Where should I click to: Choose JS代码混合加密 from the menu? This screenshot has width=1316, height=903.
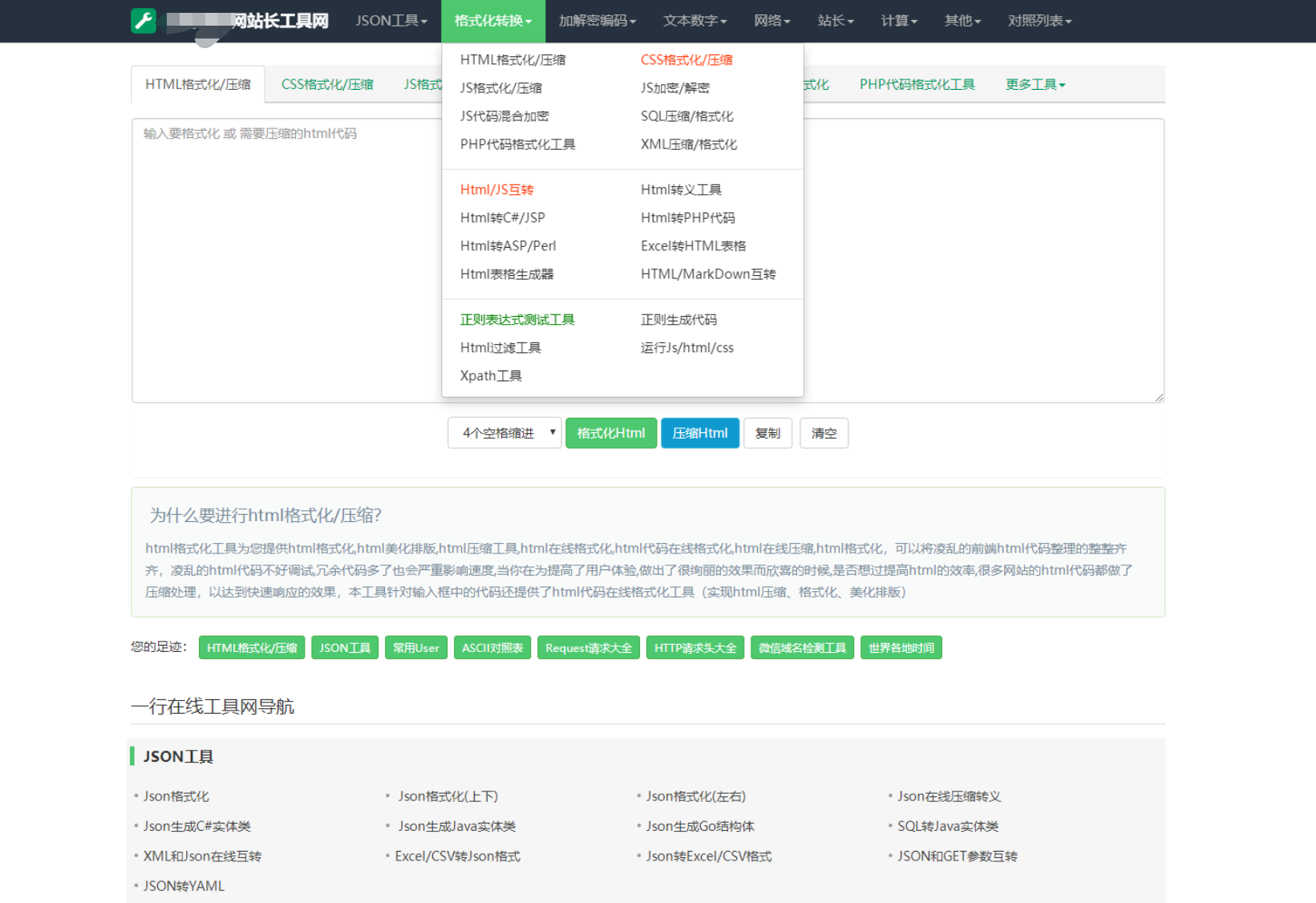point(504,115)
